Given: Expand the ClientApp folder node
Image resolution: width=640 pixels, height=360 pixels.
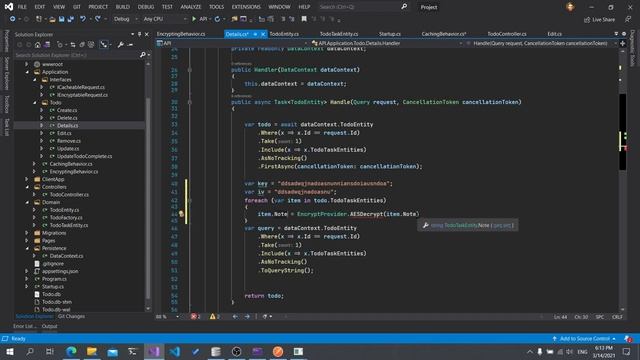Looking at the screenshot, I should pyautogui.click(x=27, y=179).
